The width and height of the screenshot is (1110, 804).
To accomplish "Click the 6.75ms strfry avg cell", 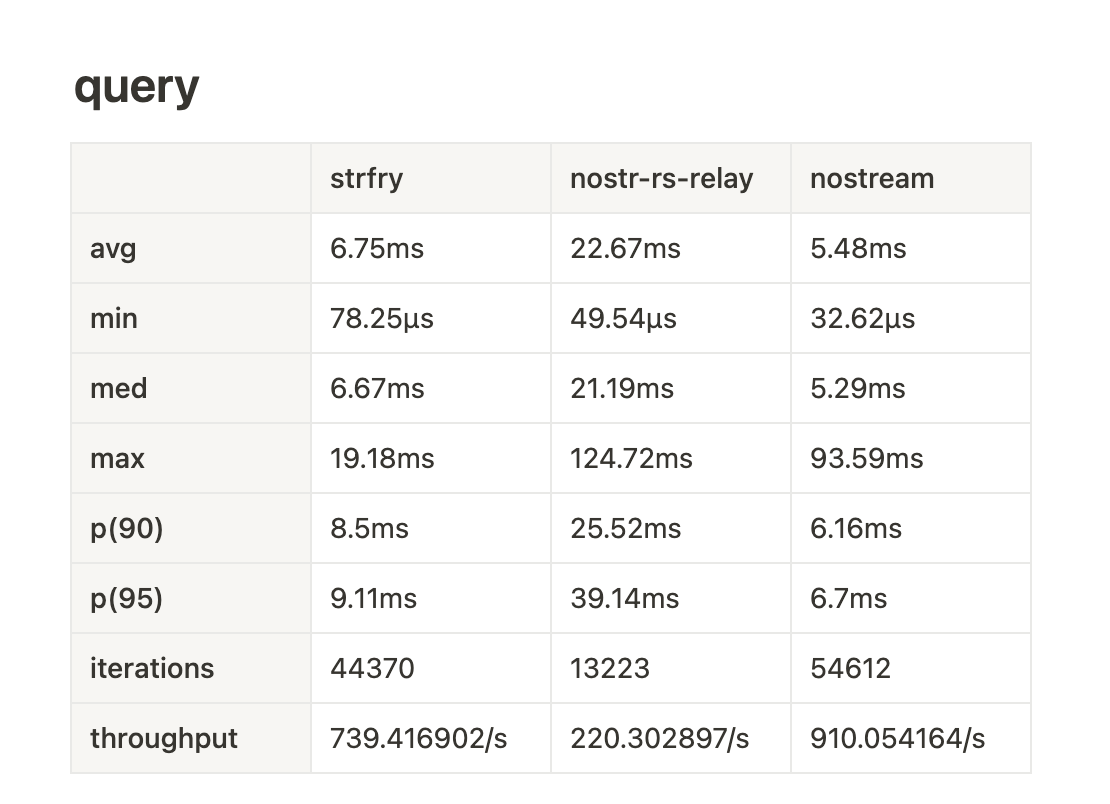I will point(377,249).
